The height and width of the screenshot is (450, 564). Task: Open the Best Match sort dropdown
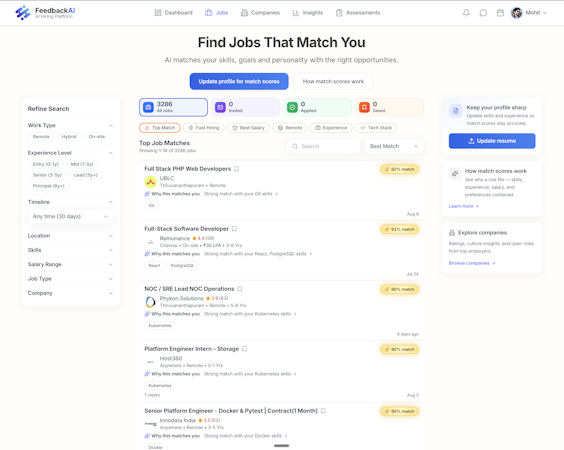(x=394, y=146)
